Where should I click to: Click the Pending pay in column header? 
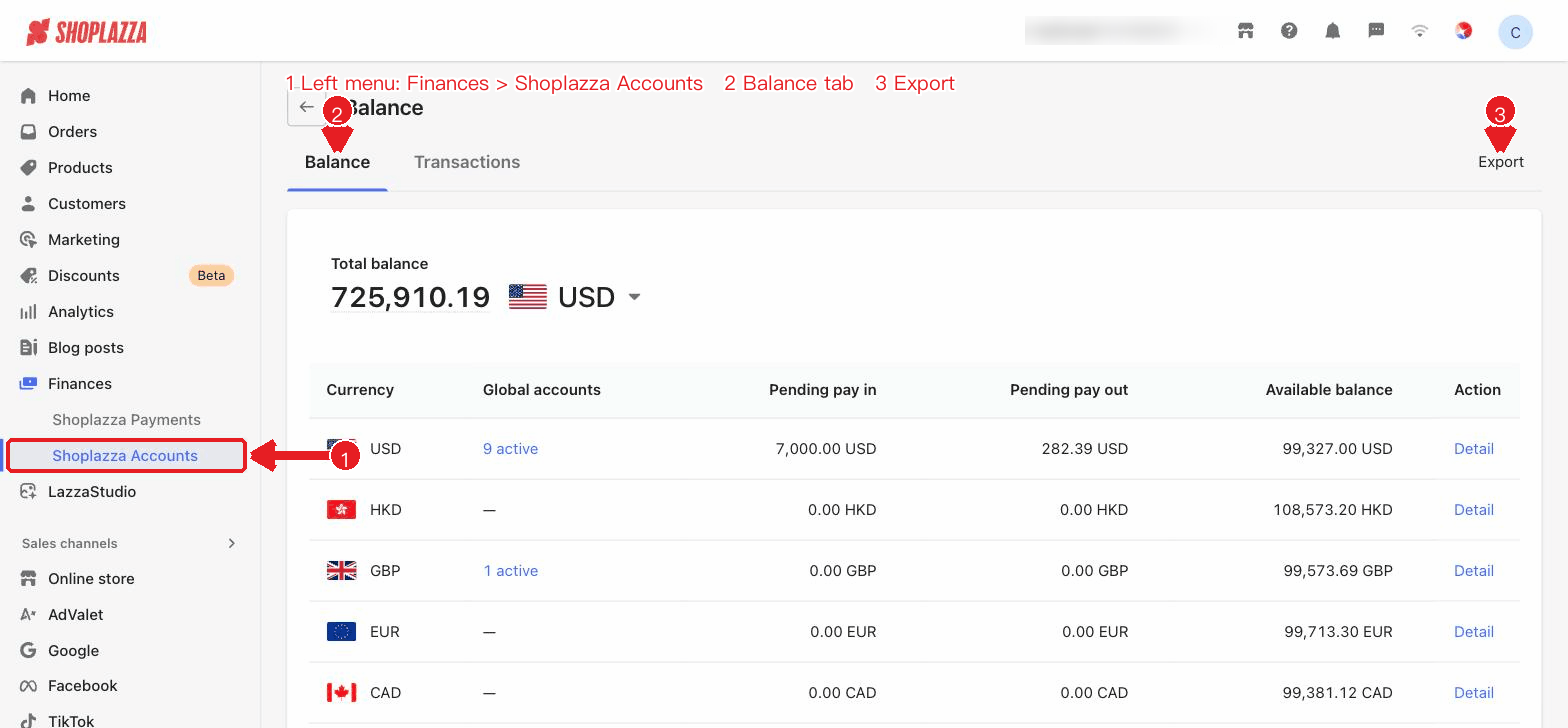point(823,390)
